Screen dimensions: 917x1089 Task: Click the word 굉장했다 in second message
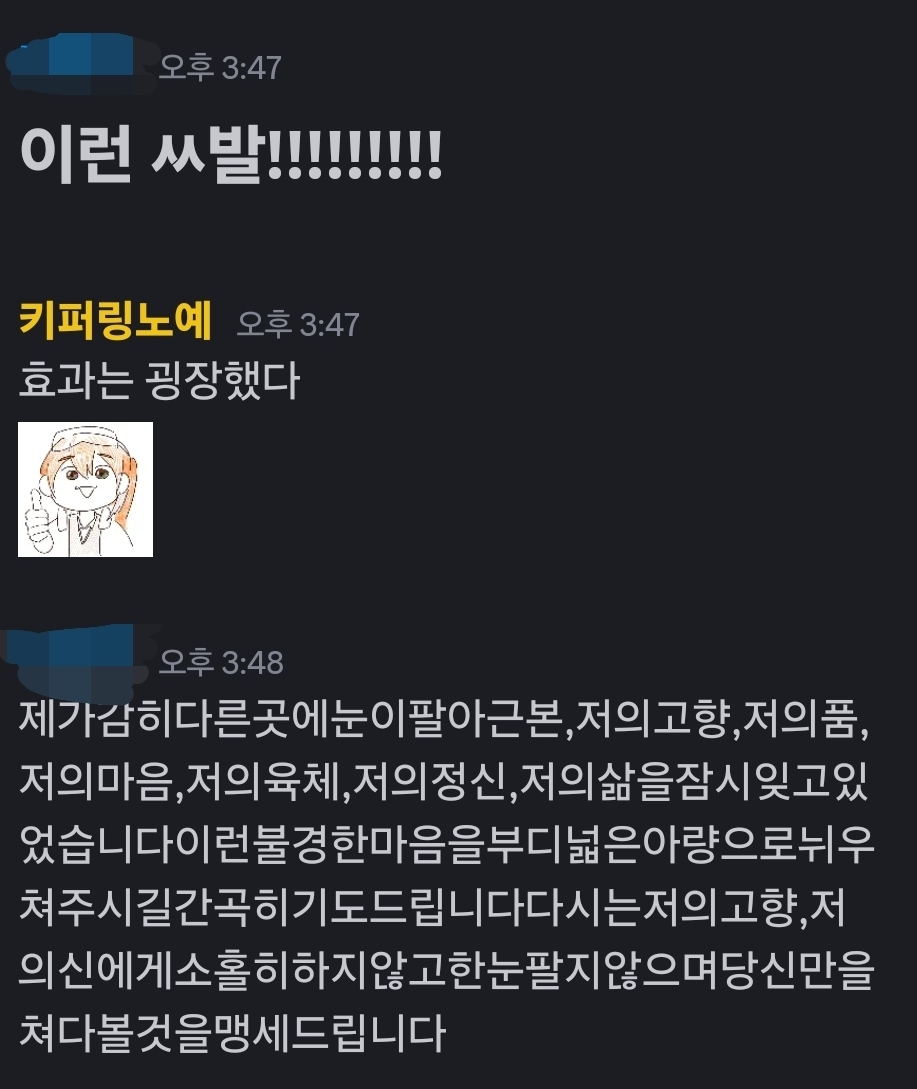[x=222, y=381]
